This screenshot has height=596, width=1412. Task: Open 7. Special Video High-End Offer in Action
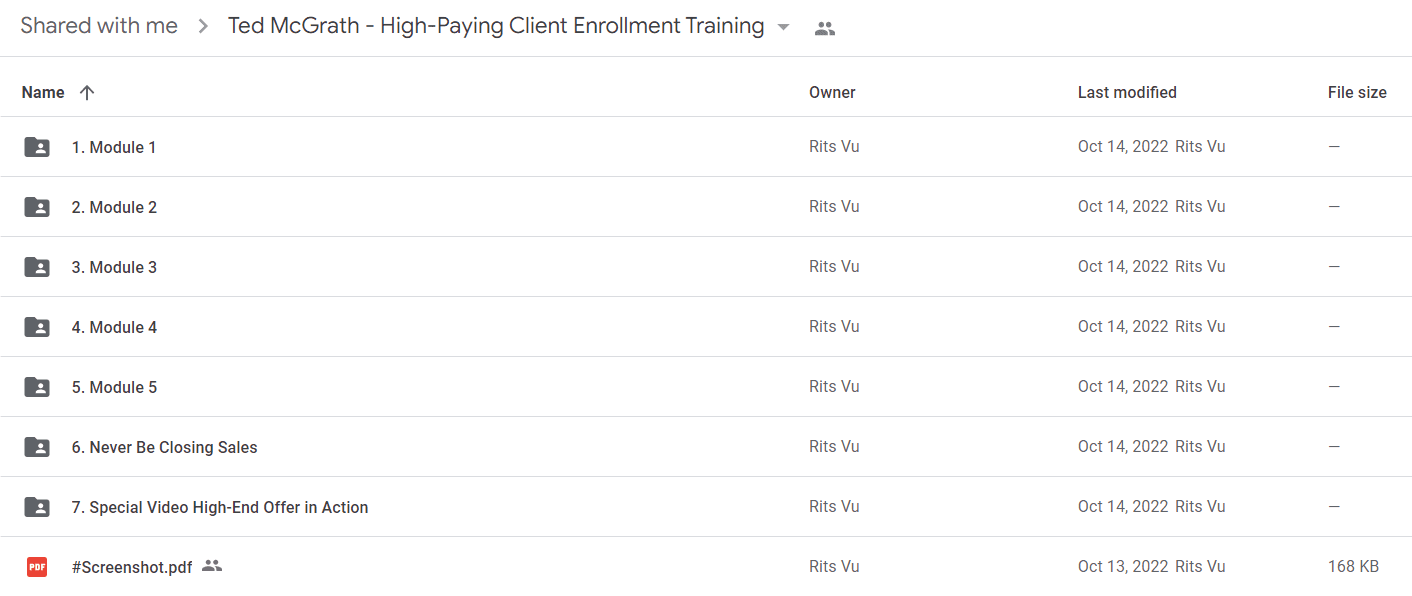(x=220, y=507)
